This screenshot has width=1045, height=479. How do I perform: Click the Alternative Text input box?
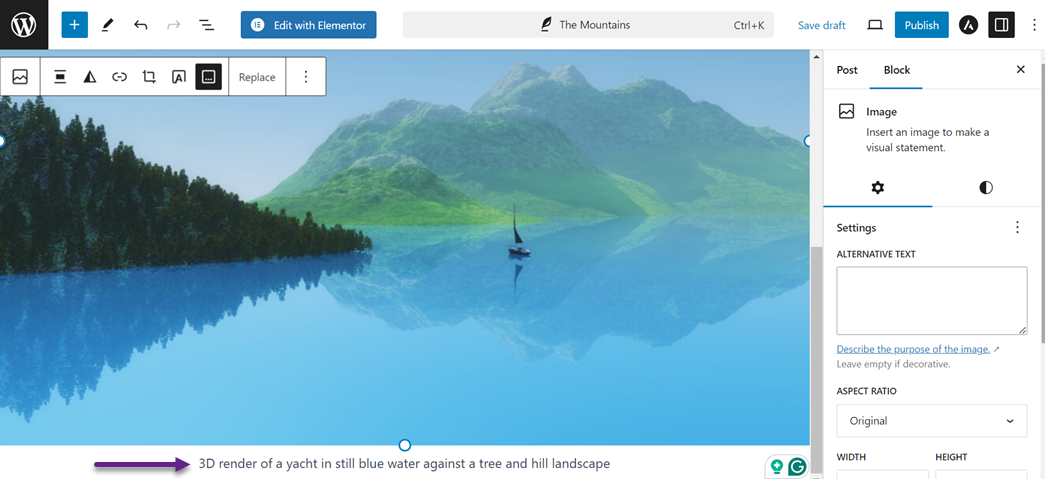point(932,300)
